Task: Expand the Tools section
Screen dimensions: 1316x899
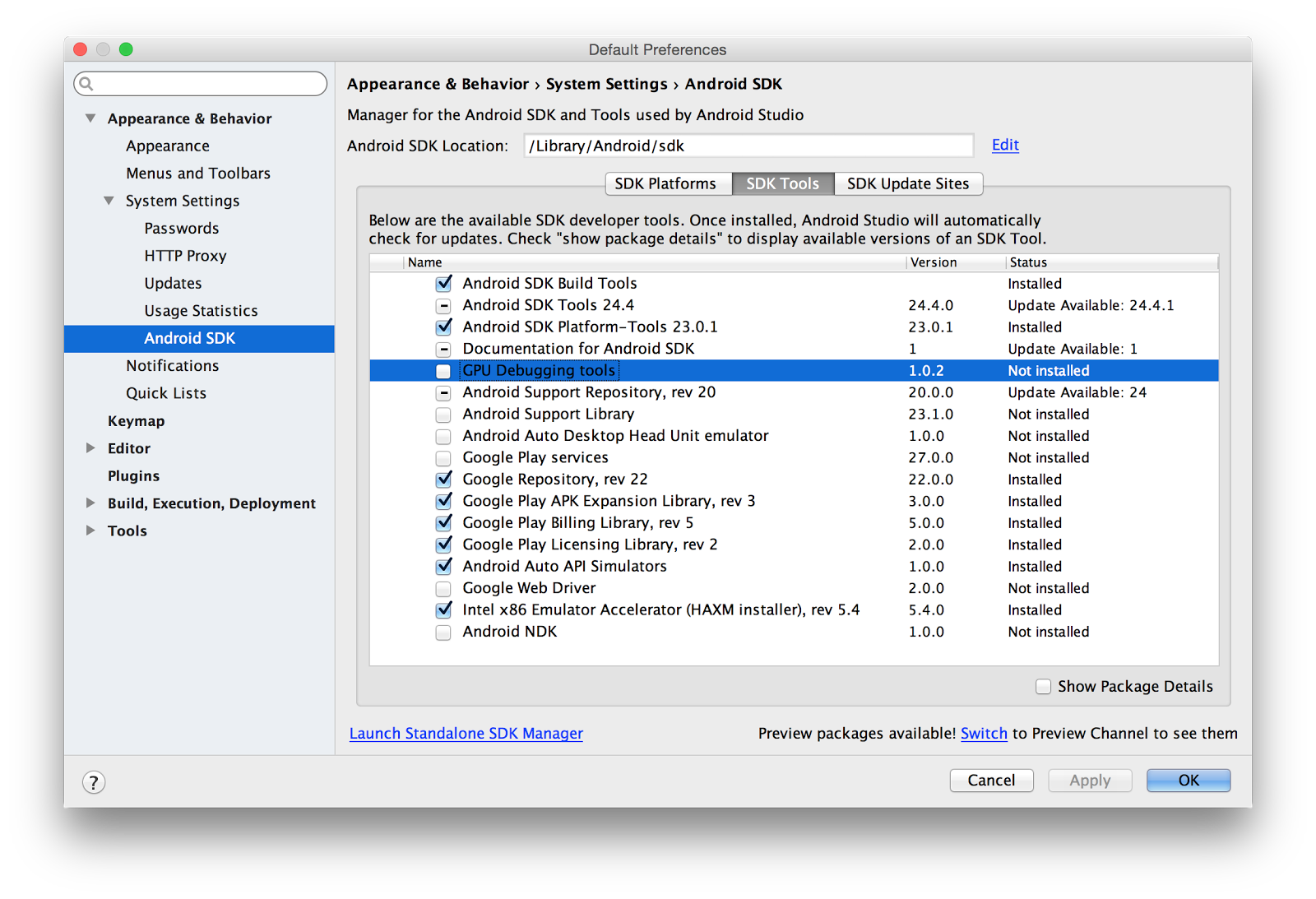Action: click(x=90, y=531)
